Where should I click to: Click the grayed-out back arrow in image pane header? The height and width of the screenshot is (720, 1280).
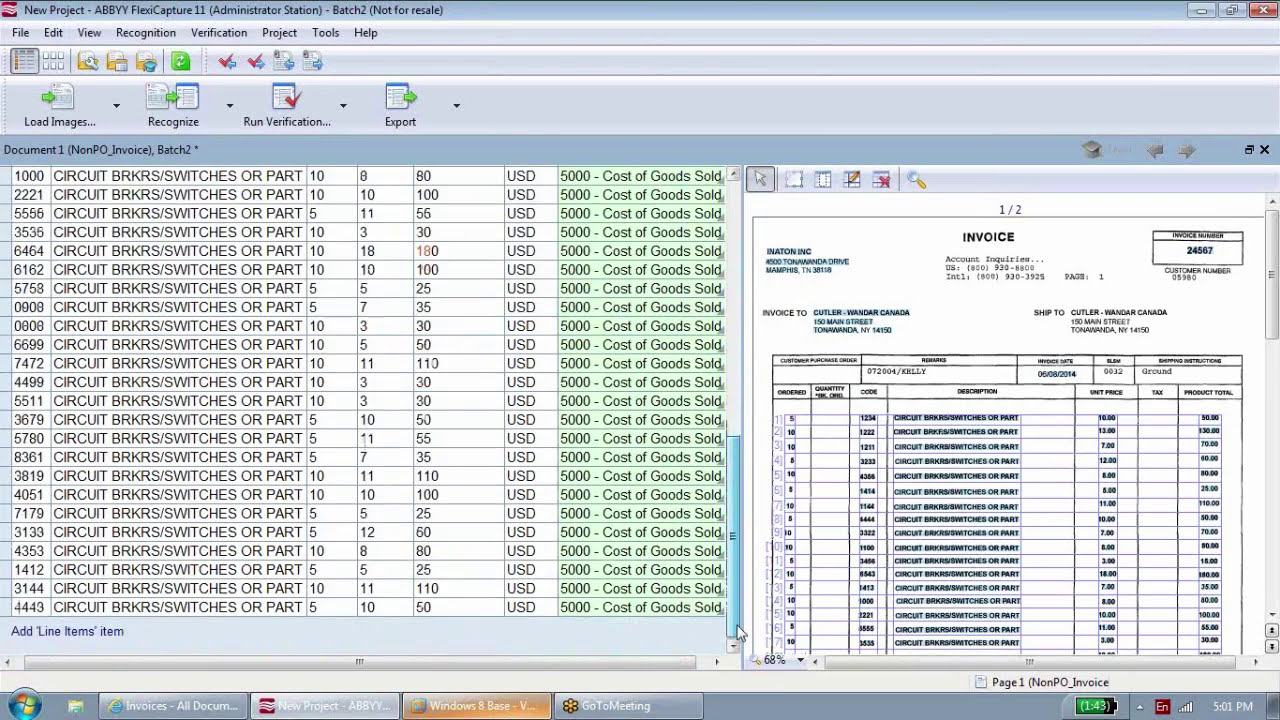click(x=1155, y=150)
